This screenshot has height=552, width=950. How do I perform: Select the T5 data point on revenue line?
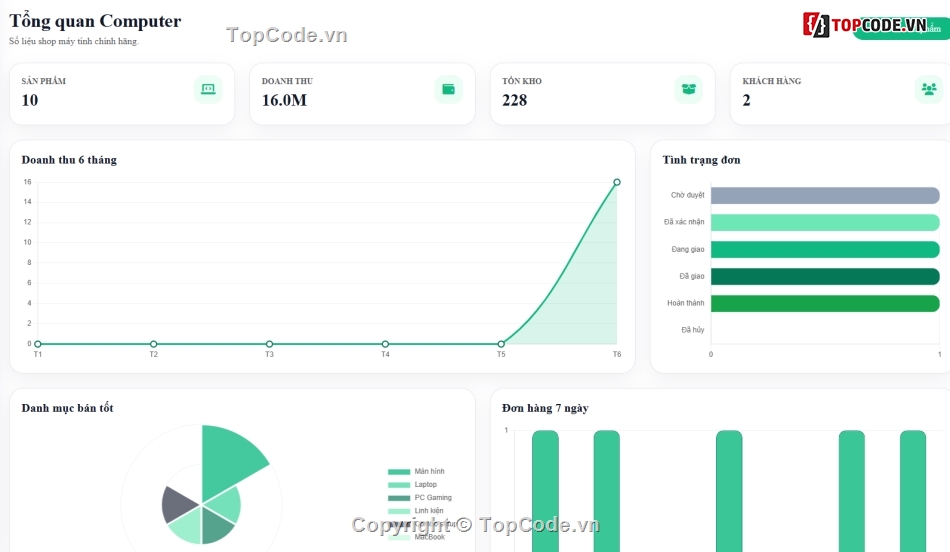(x=501, y=344)
